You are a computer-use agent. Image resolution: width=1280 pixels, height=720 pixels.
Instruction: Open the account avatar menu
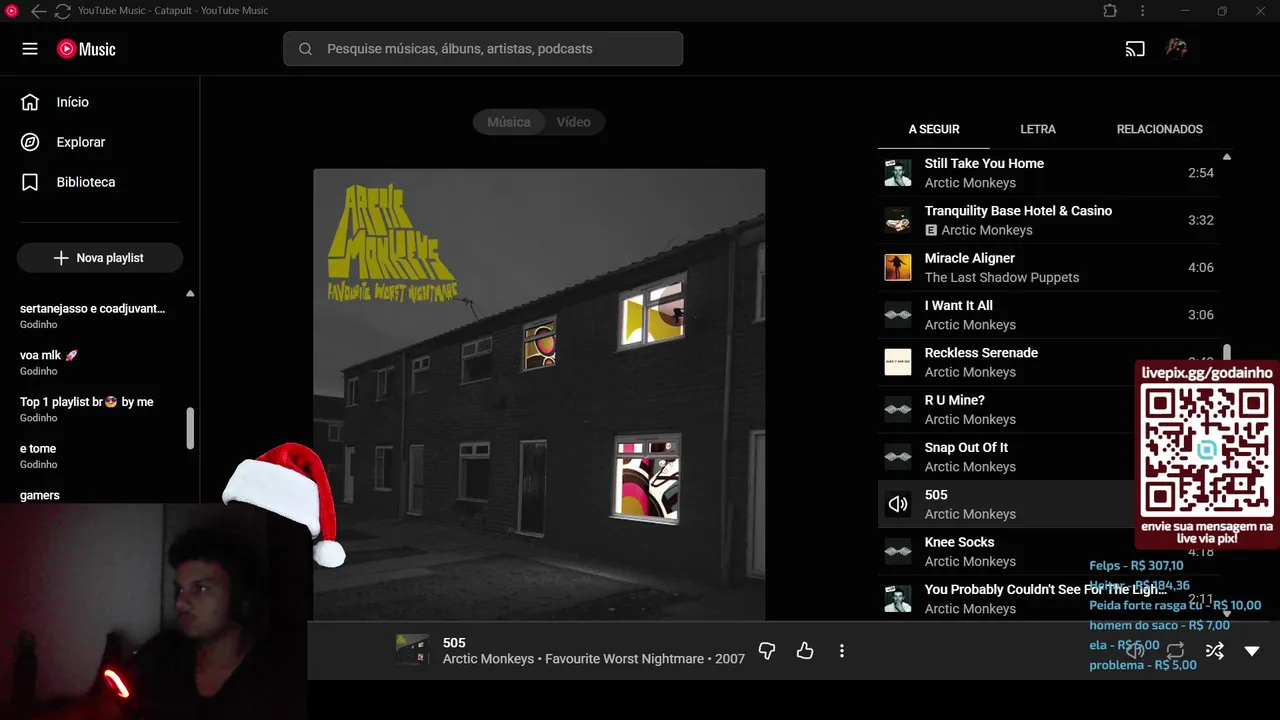click(1177, 49)
